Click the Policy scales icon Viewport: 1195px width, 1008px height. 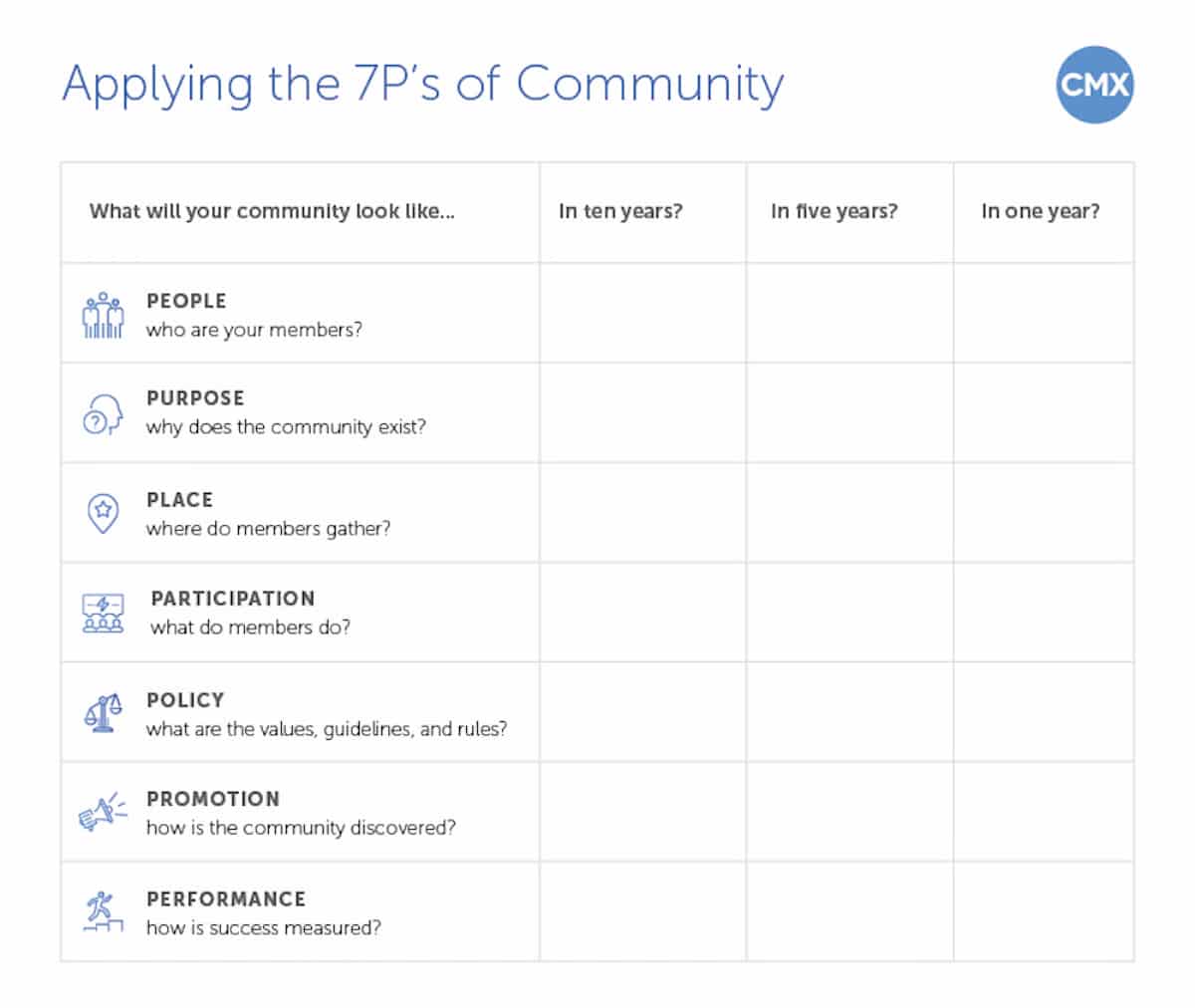coord(103,713)
